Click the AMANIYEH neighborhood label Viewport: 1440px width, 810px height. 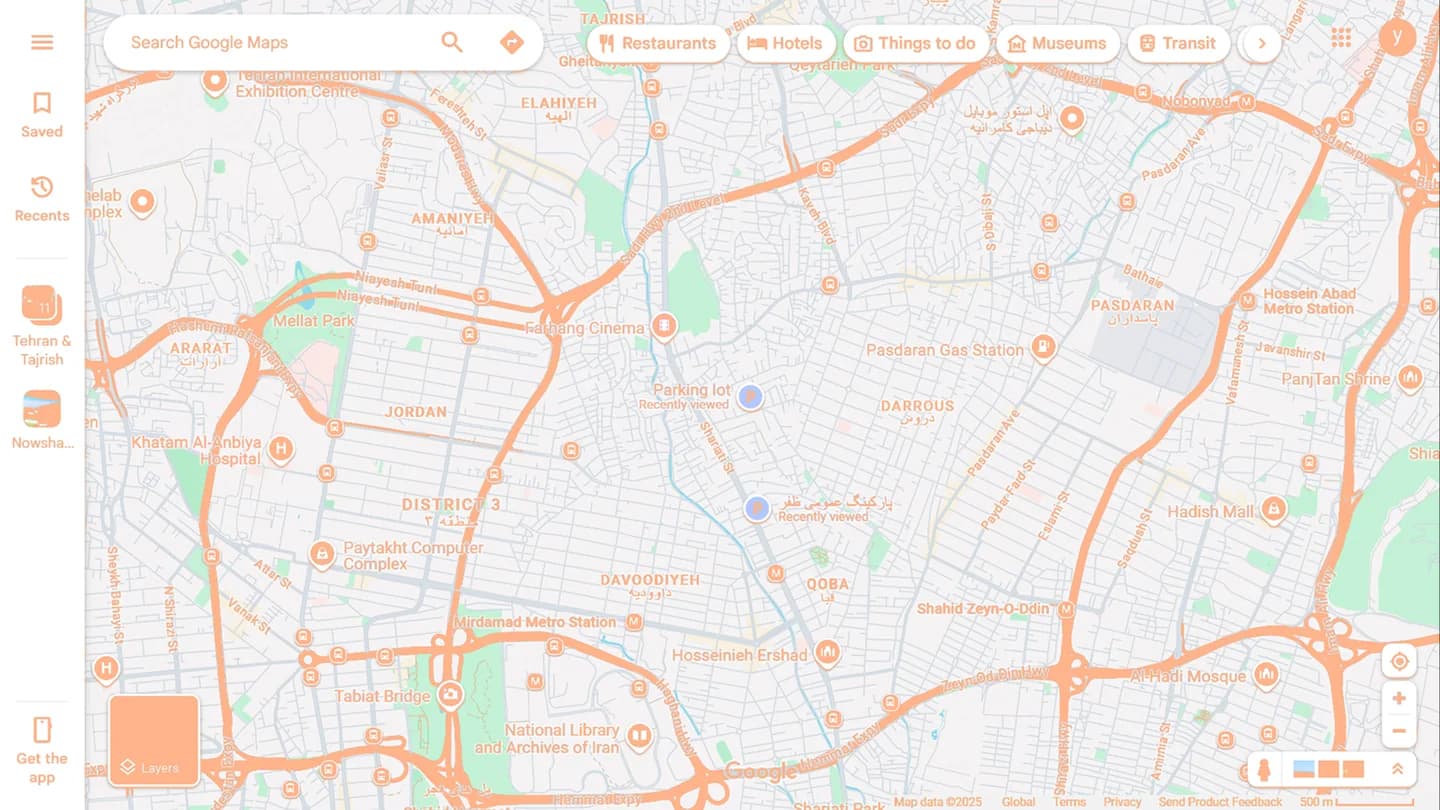click(x=452, y=218)
